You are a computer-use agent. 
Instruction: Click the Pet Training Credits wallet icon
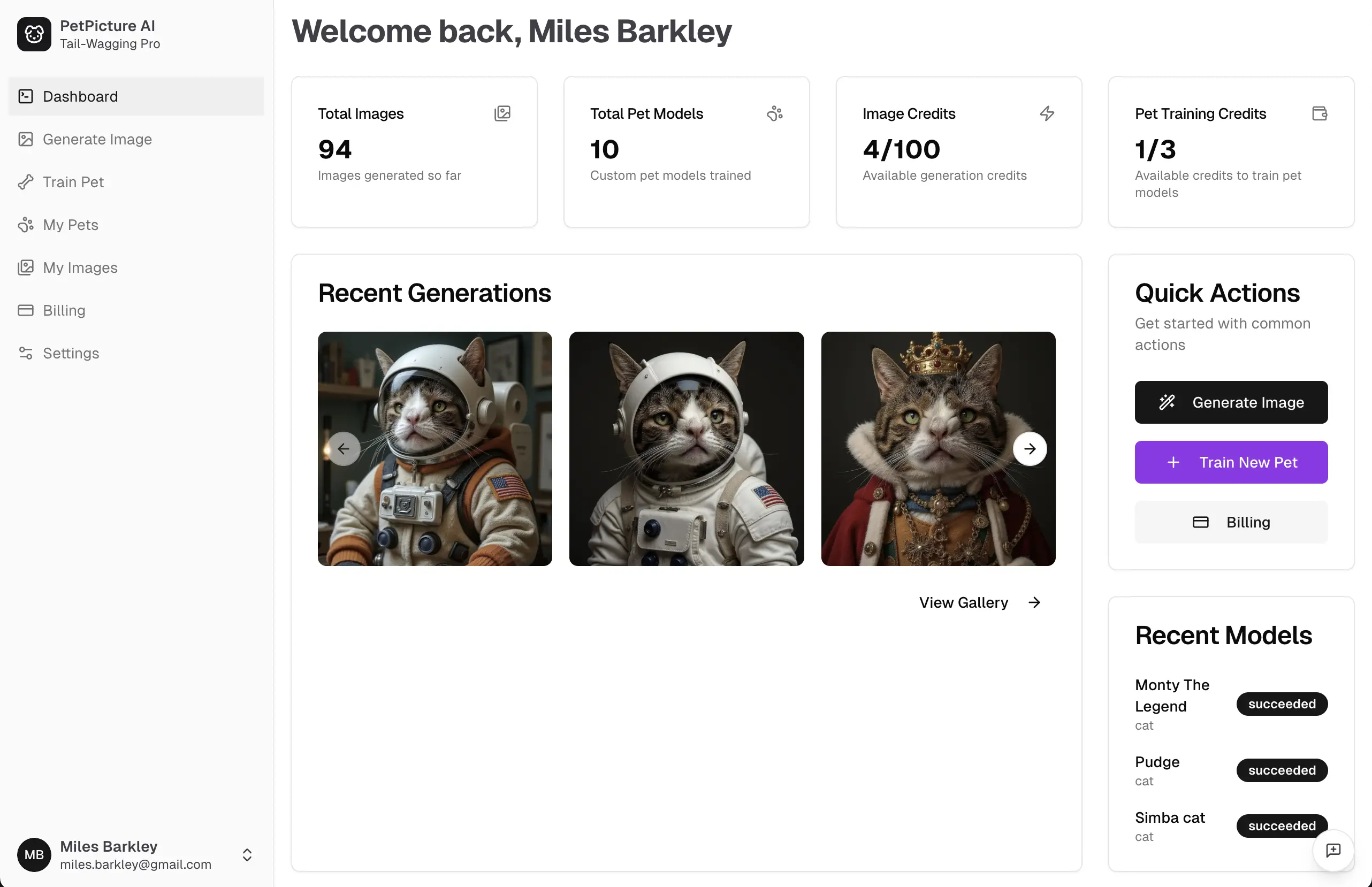click(1320, 113)
